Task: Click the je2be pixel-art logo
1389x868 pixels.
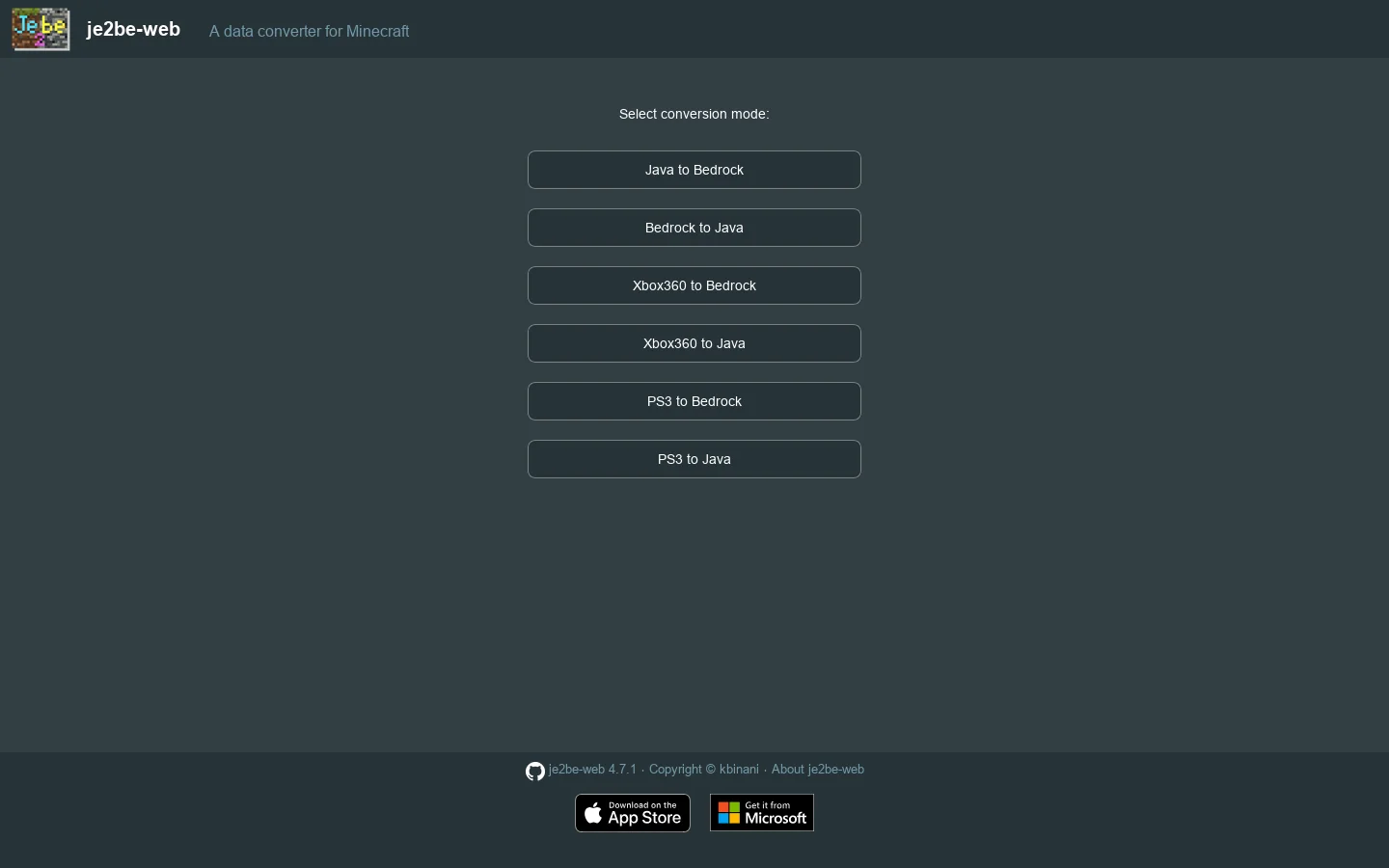Action: (x=41, y=29)
